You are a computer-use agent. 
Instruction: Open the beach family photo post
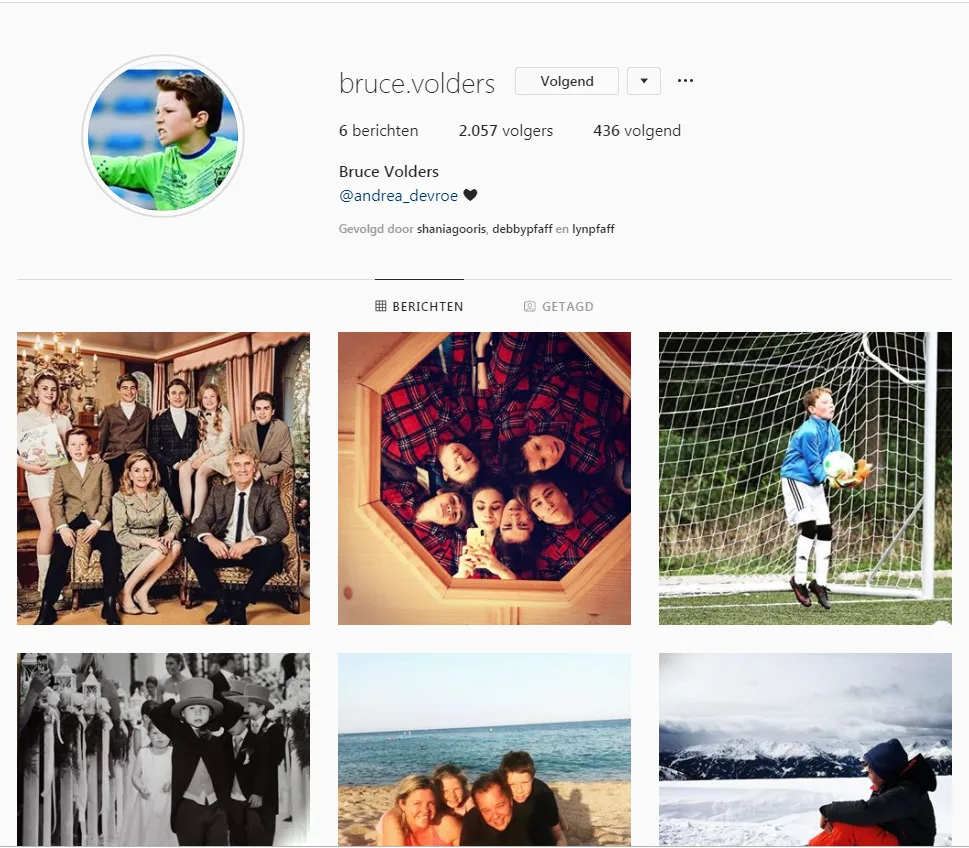pyautogui.click(x=484, y=750)
